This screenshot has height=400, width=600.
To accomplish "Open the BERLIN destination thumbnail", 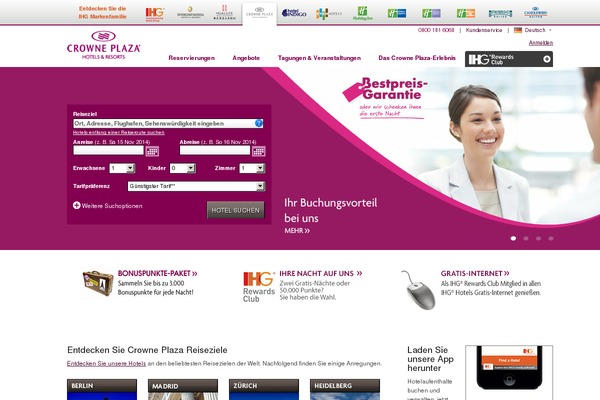I will tap(102, 389).
